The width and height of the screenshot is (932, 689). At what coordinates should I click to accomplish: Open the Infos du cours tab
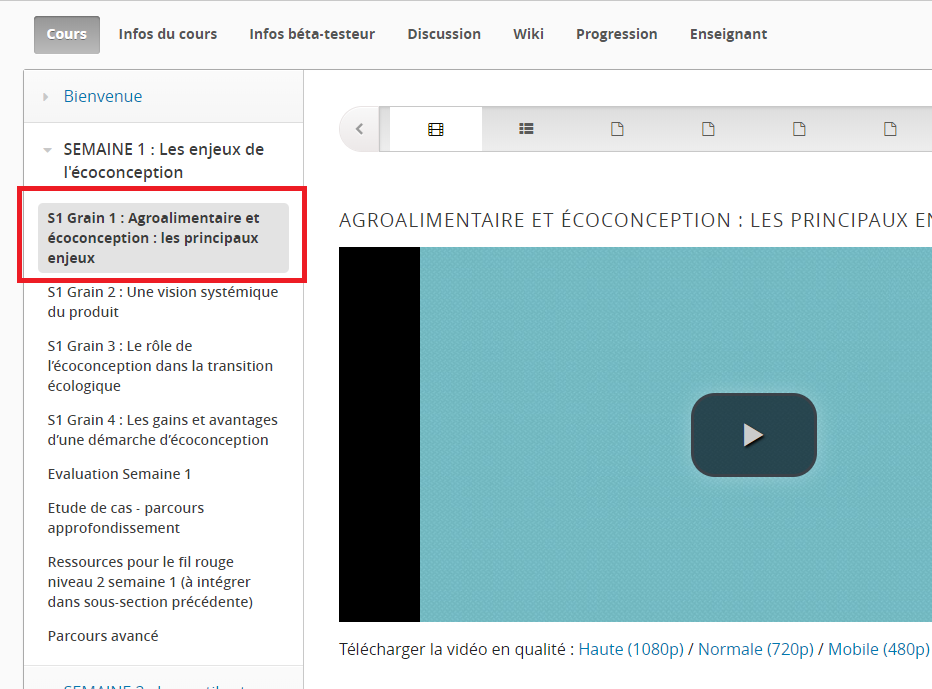167,34
